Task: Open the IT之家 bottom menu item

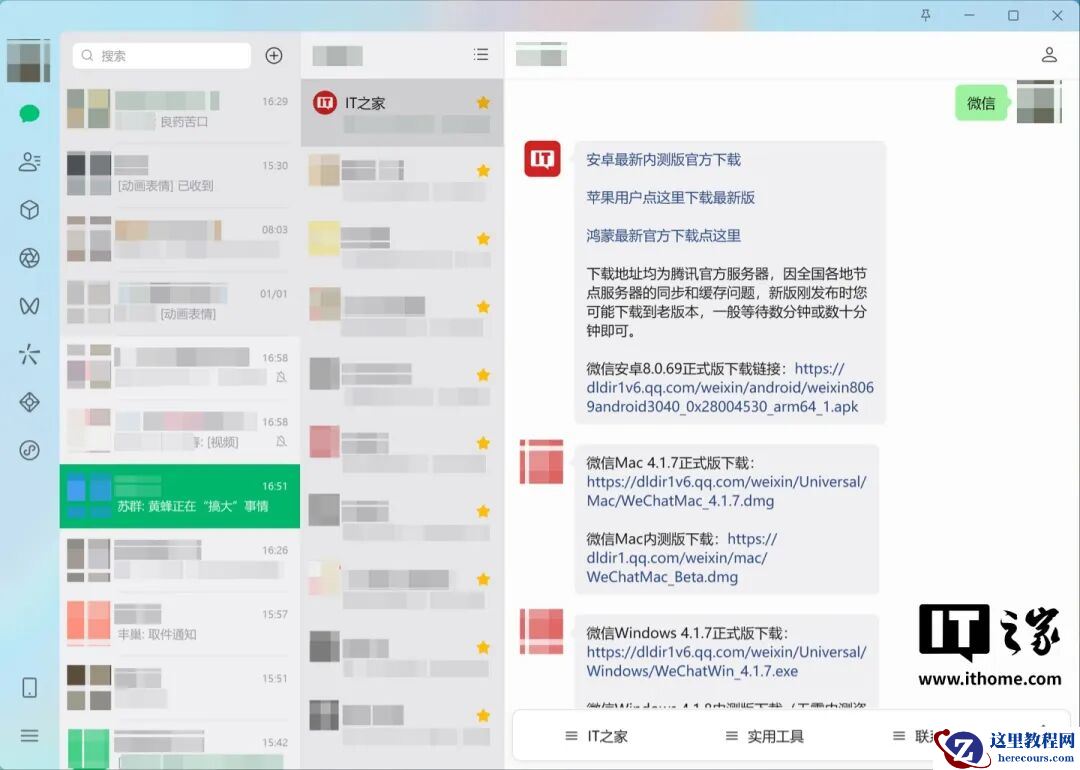Action: [596, 736]
